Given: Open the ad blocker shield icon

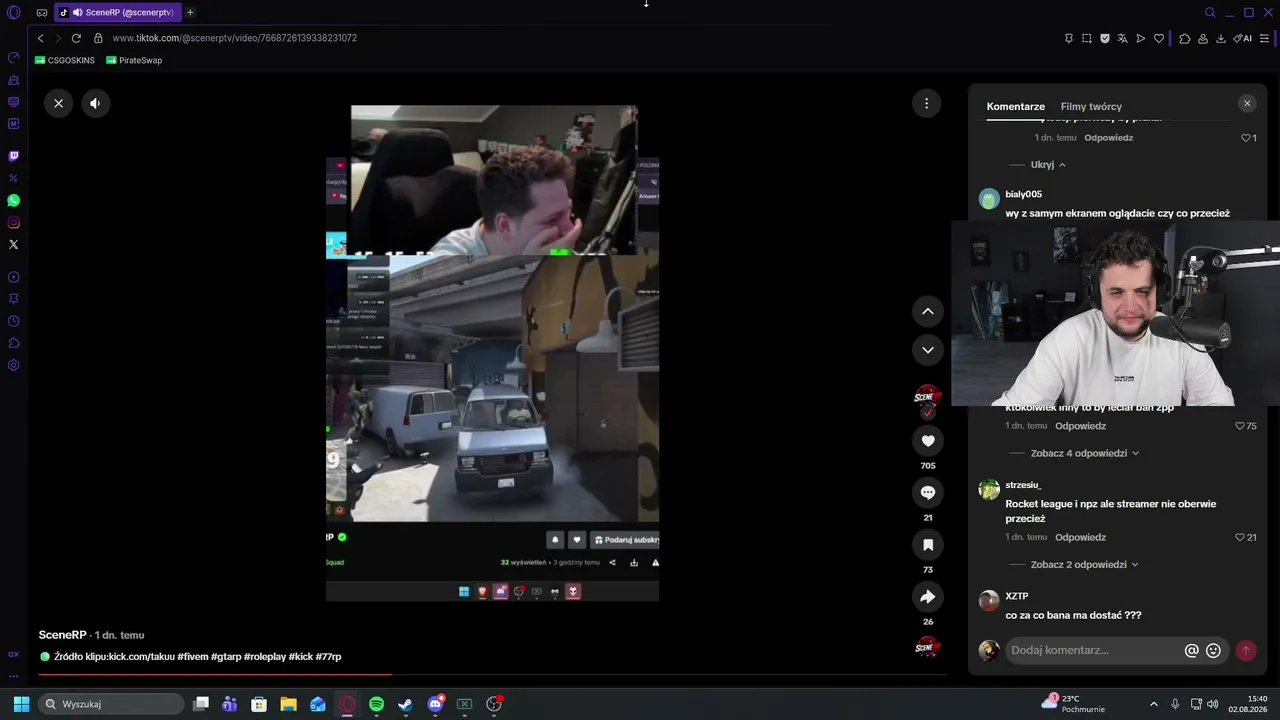Looking at the screenshot, I should 1105,38.
